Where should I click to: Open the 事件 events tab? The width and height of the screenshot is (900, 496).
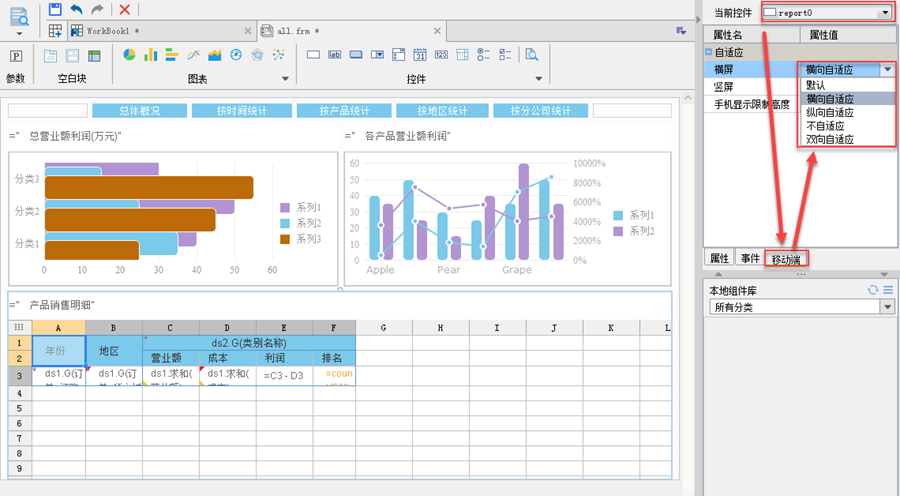pyautogui.click(x=750, y=258)
